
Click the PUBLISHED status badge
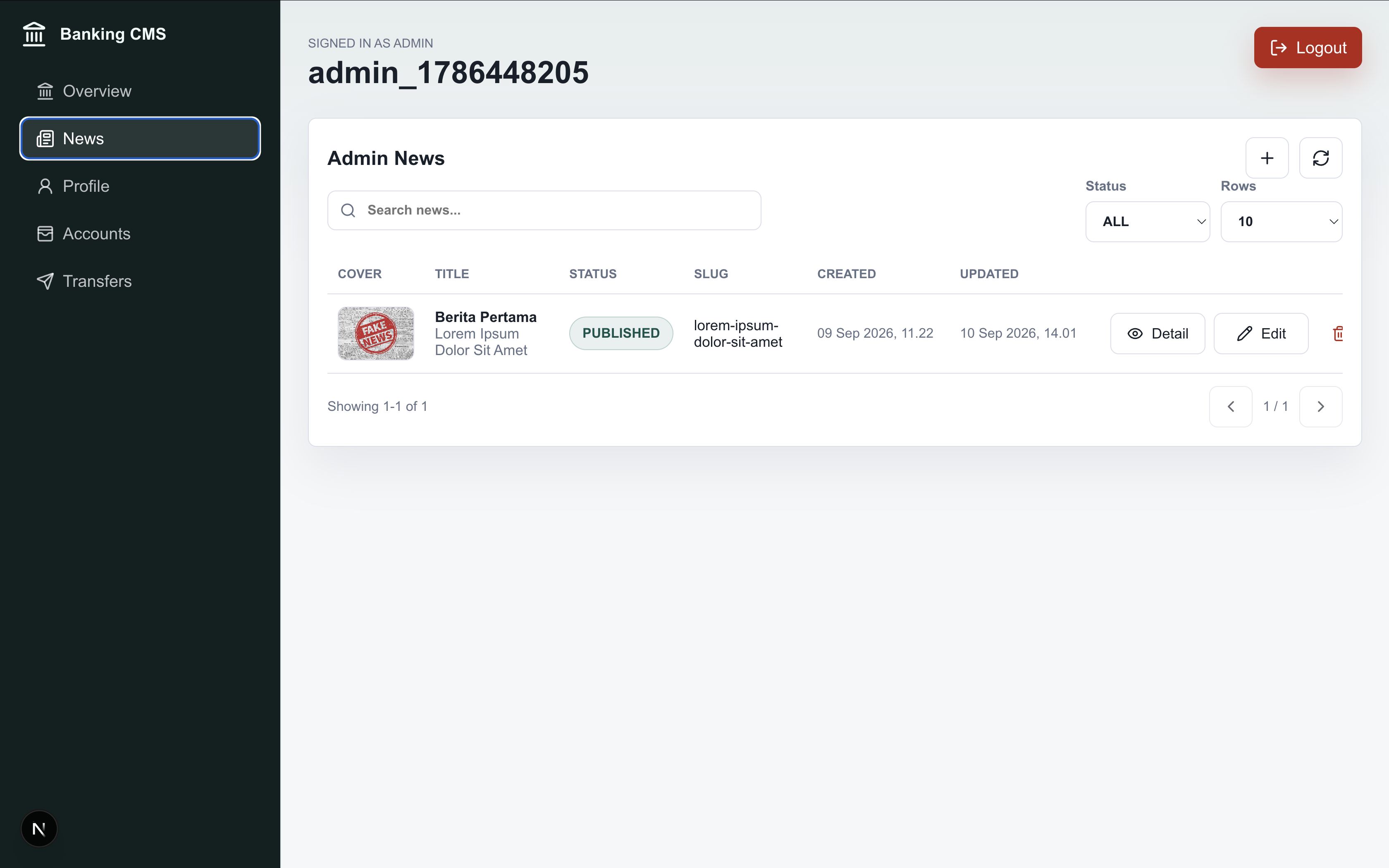point(621,333)
